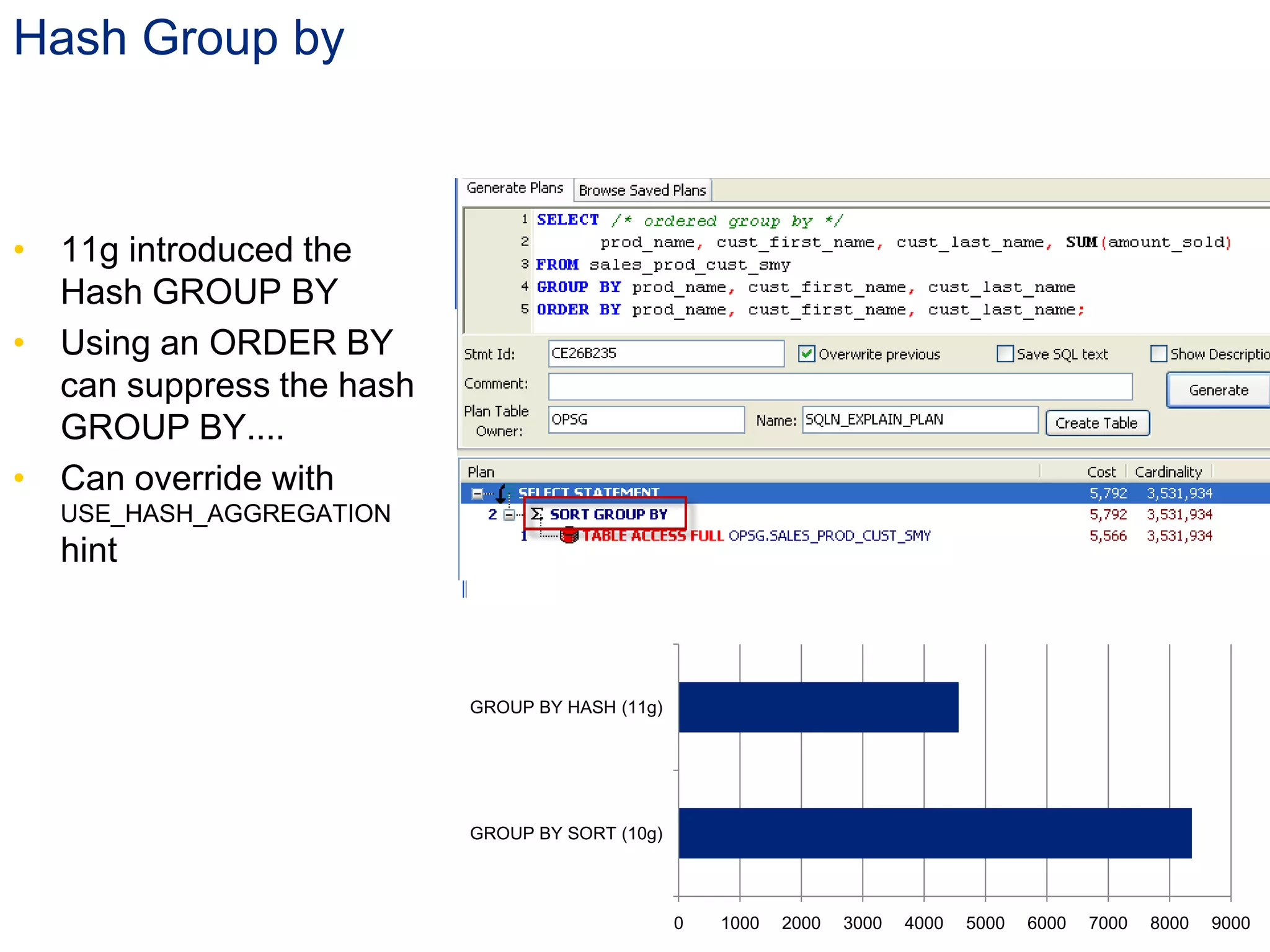The image size is (1270, 952).
Task: Select the SELECT STATEMENT plan row
Action: 866,493
